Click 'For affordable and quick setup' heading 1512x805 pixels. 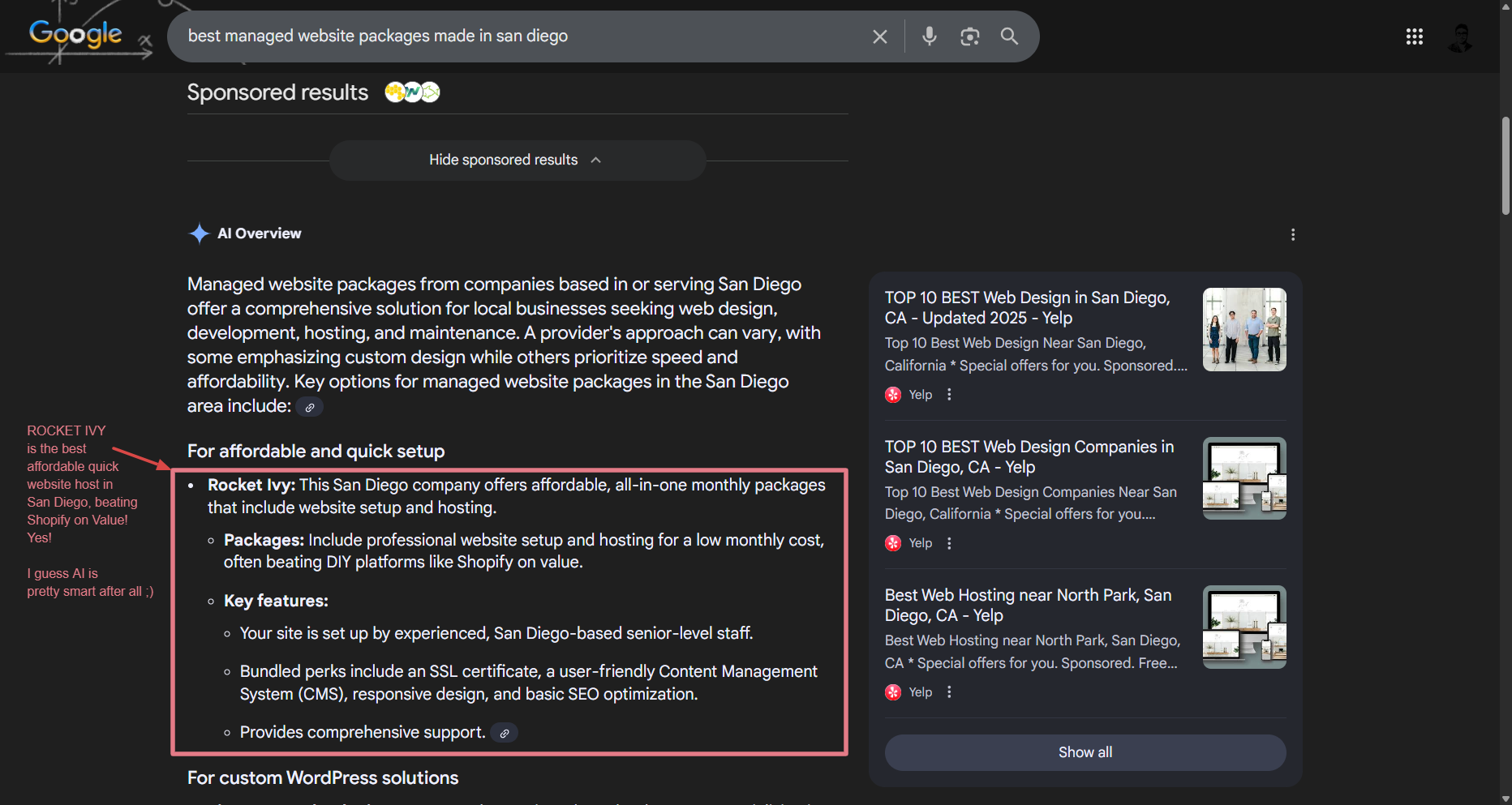click(x=316, y=452)
